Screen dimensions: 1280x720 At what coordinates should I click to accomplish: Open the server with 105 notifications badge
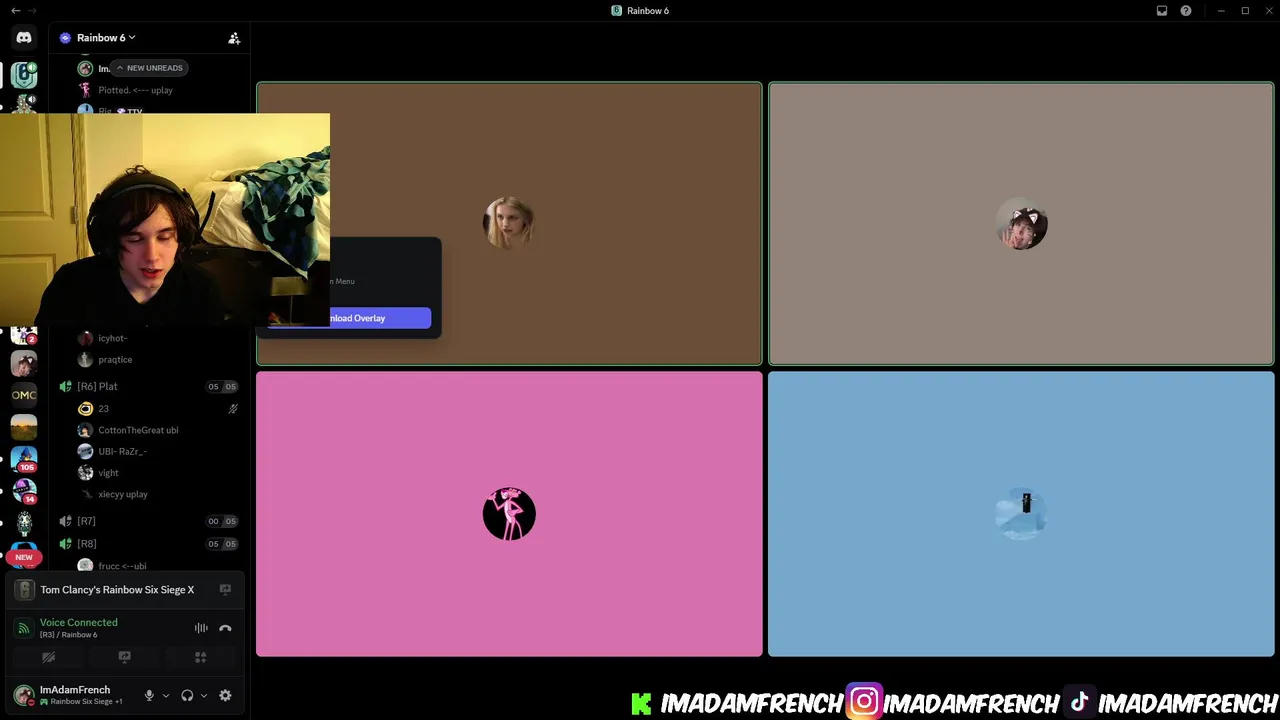point(24,458)
